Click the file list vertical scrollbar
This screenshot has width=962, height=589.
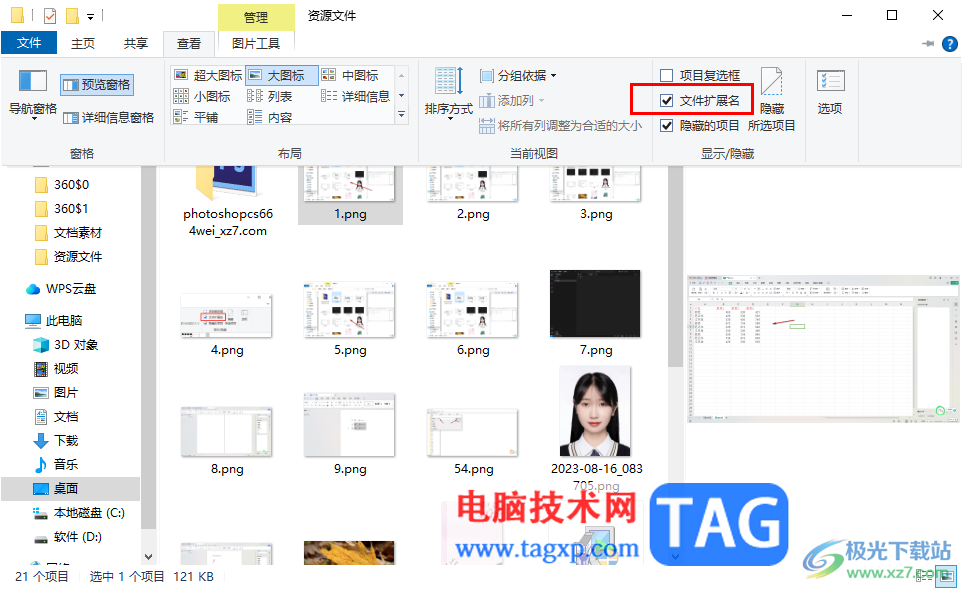point(675,266)
